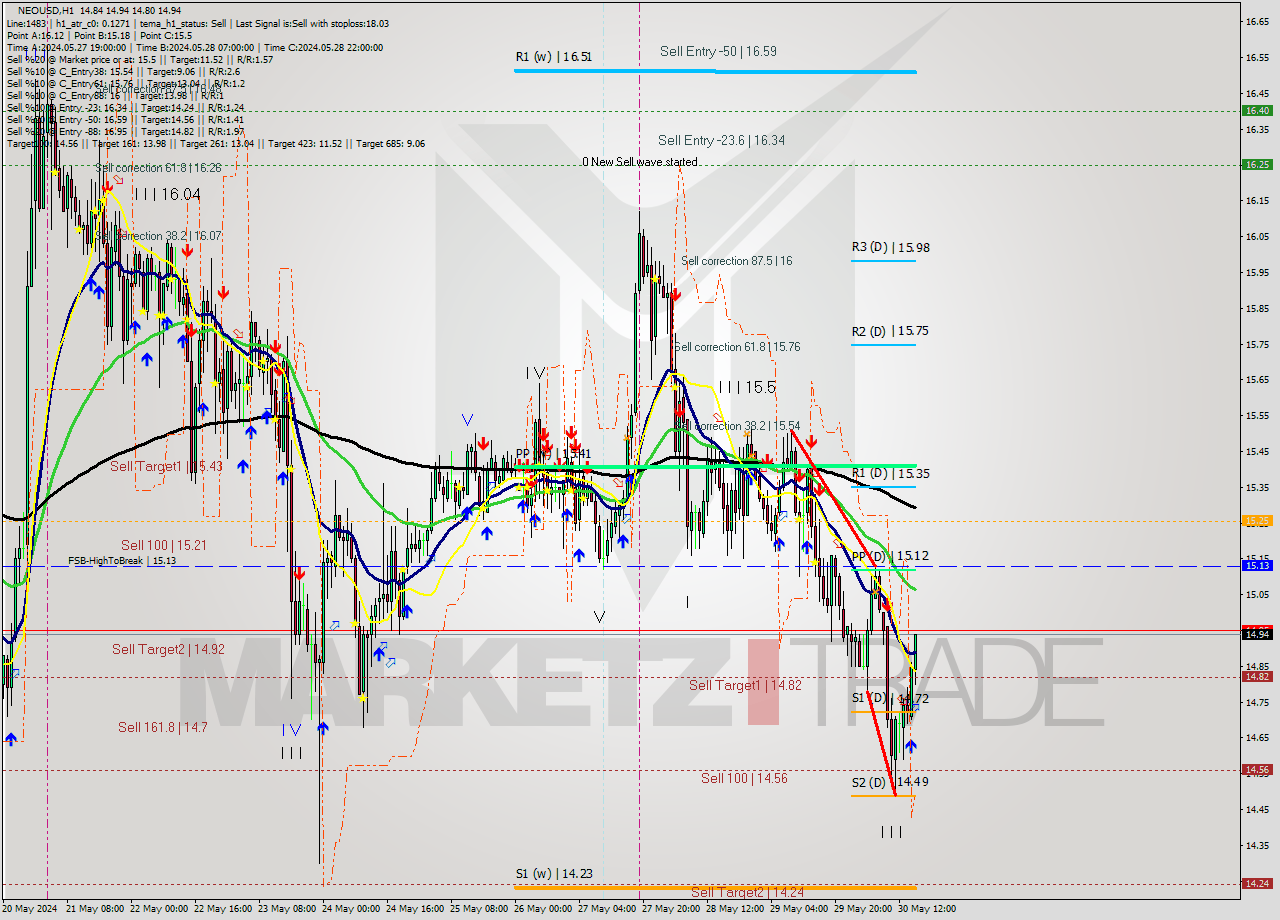Image resolution: width=1280 pixels, height=920 pixels.
Task: Click the red 14.24 price tag
Action: [x=1256, y=883]
